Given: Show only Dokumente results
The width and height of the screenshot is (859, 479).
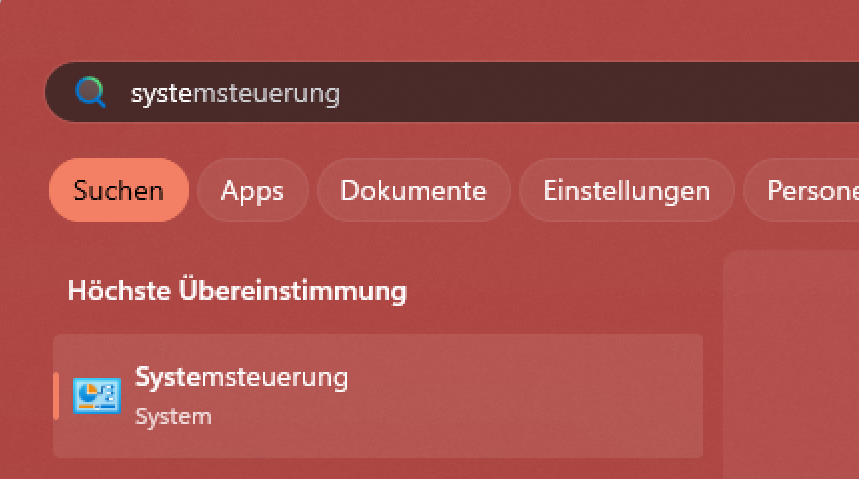Looking at the screenshot, I should 413,190.
